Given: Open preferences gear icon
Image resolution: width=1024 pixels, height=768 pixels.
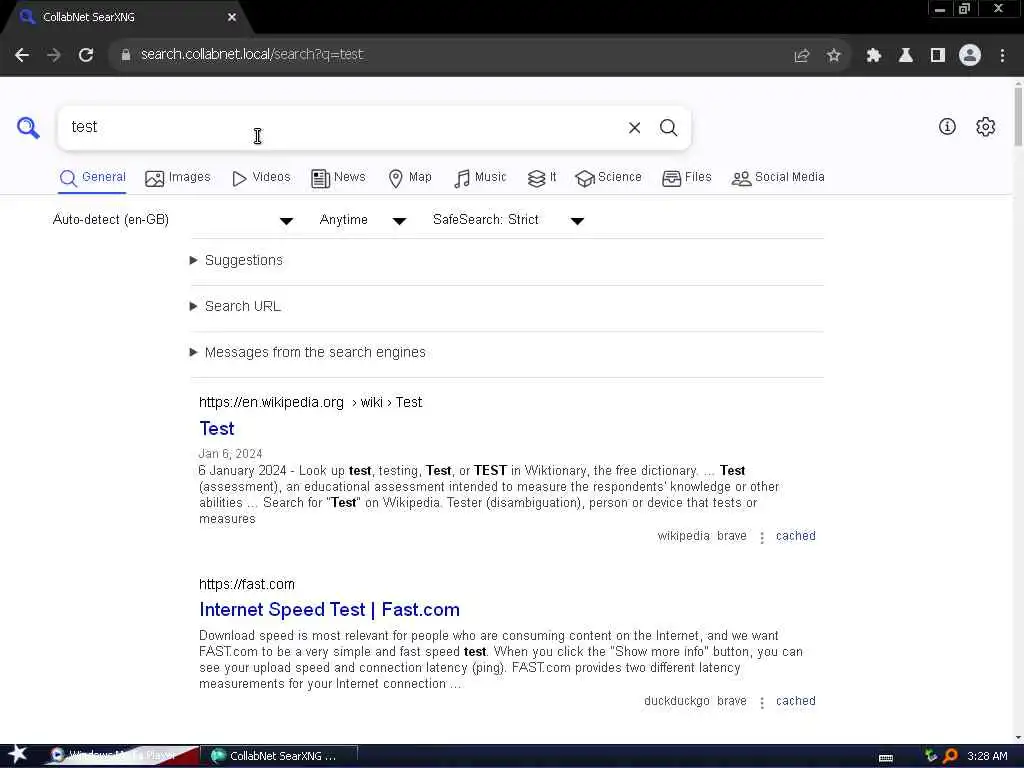Looking at the screenshot, I should coord(985,127).
